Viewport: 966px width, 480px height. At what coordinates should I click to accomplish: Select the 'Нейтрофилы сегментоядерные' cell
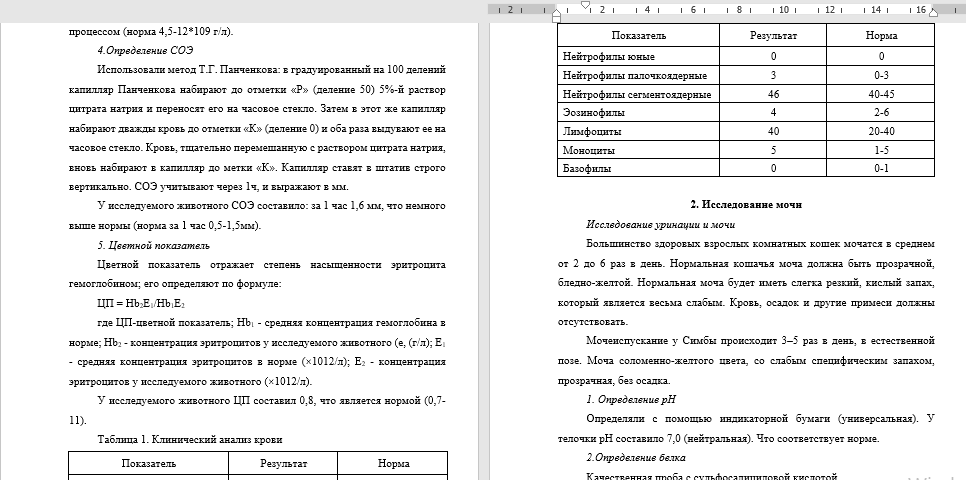pos(637,95)
